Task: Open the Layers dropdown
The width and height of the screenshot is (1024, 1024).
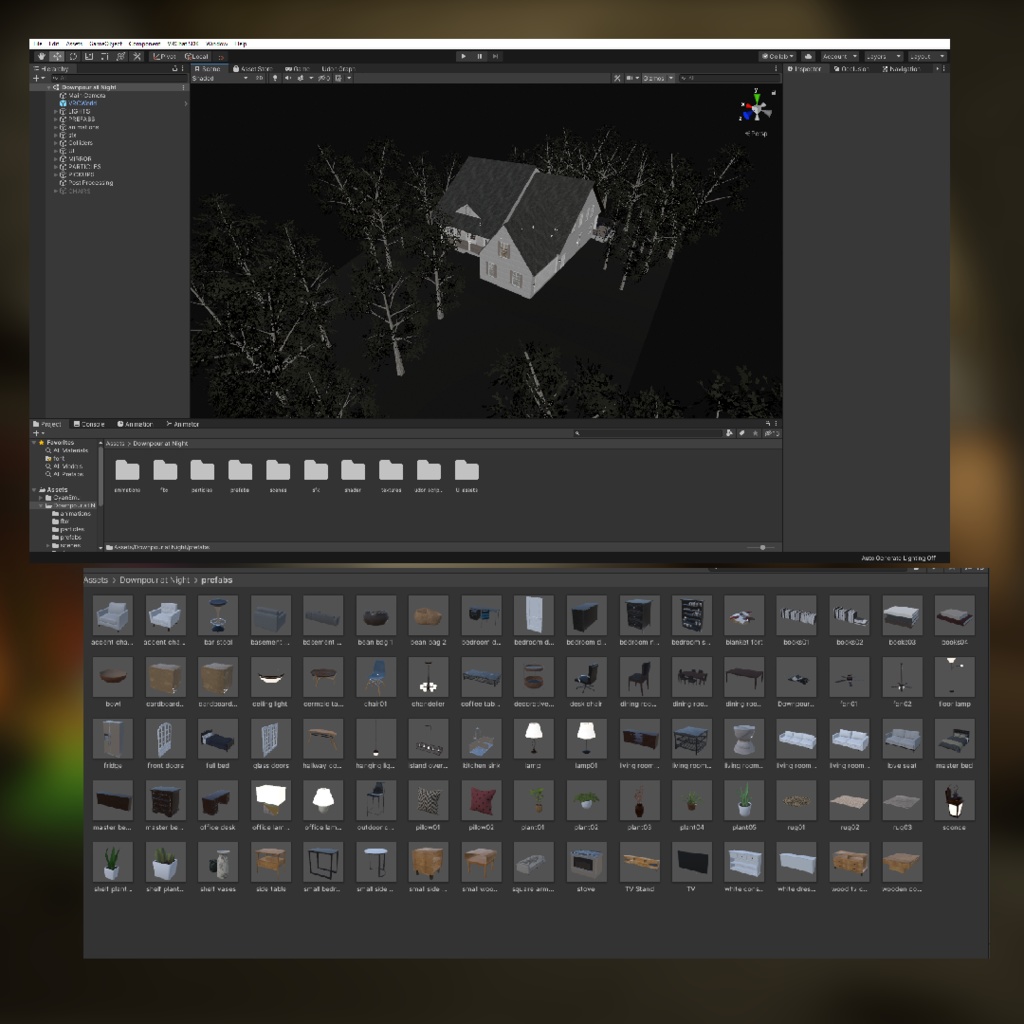Action: point(882,57)
